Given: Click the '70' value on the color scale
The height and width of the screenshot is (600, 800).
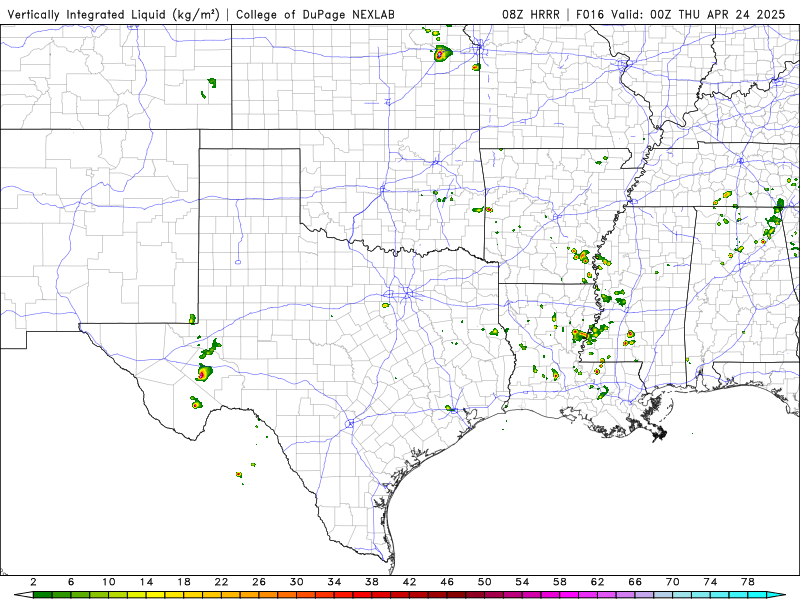Looking at the screenshot, I should click(673, 582).
